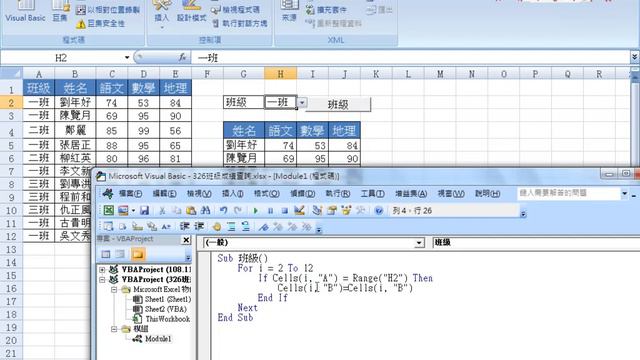Toggle Folders view in project explorer
640x360 pixels.
point(138,254)
